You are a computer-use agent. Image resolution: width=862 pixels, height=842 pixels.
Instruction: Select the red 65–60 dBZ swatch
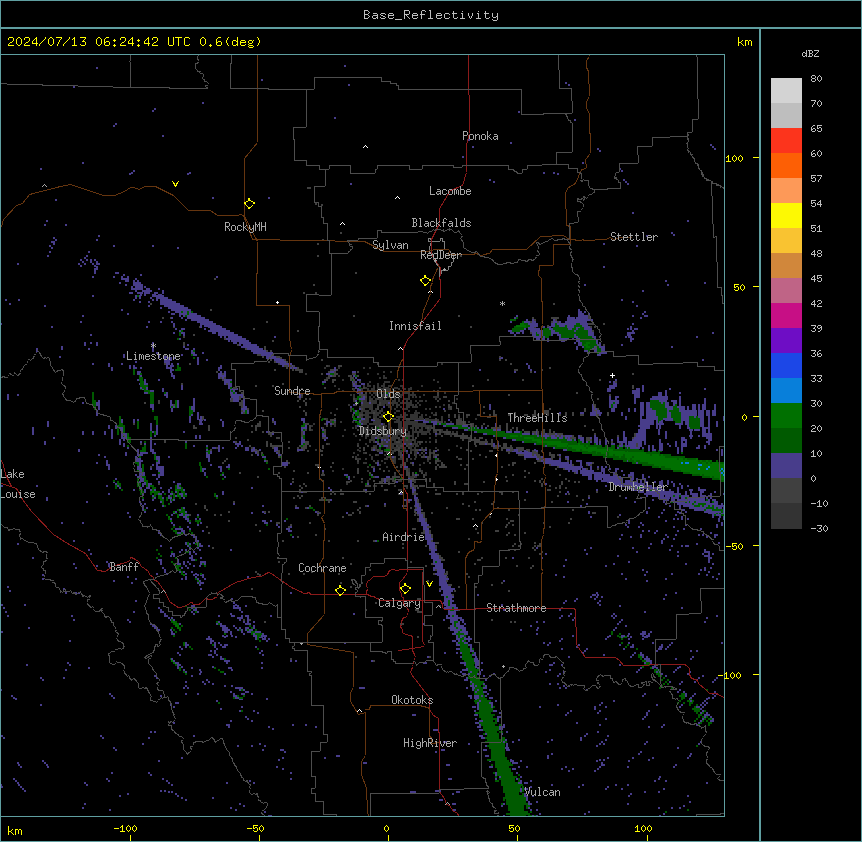(786, 141)
